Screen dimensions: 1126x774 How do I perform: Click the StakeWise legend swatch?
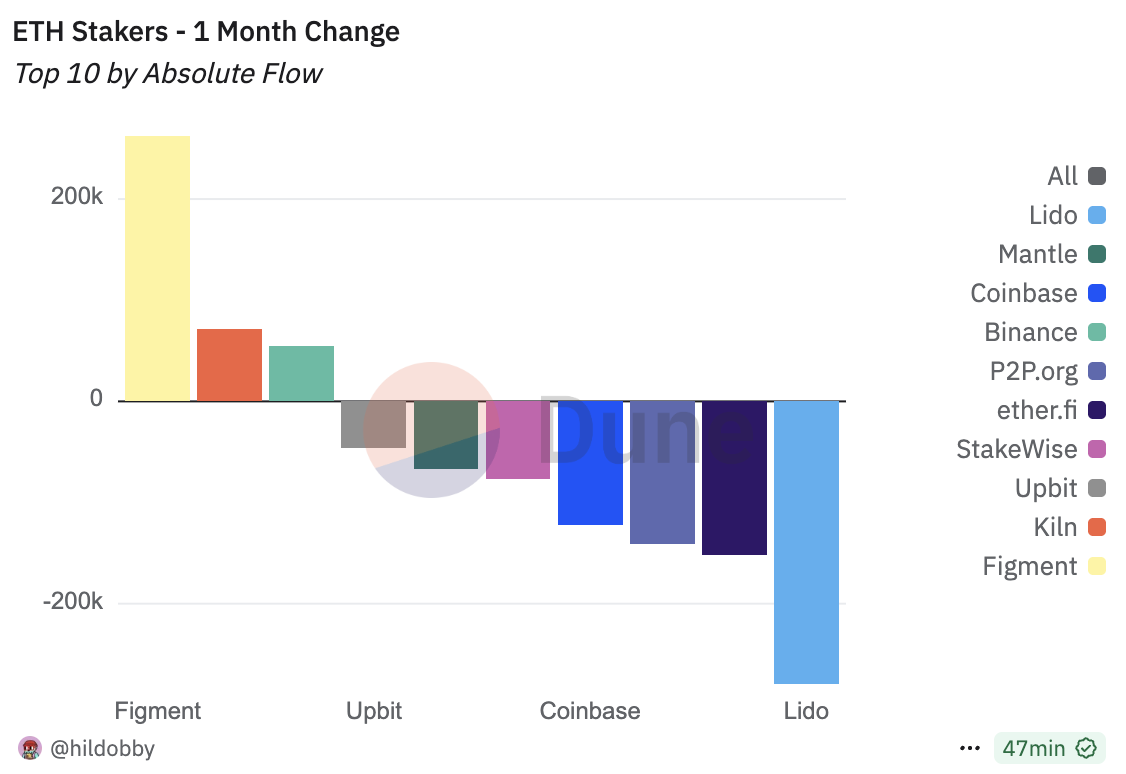tap(1097, 449)
